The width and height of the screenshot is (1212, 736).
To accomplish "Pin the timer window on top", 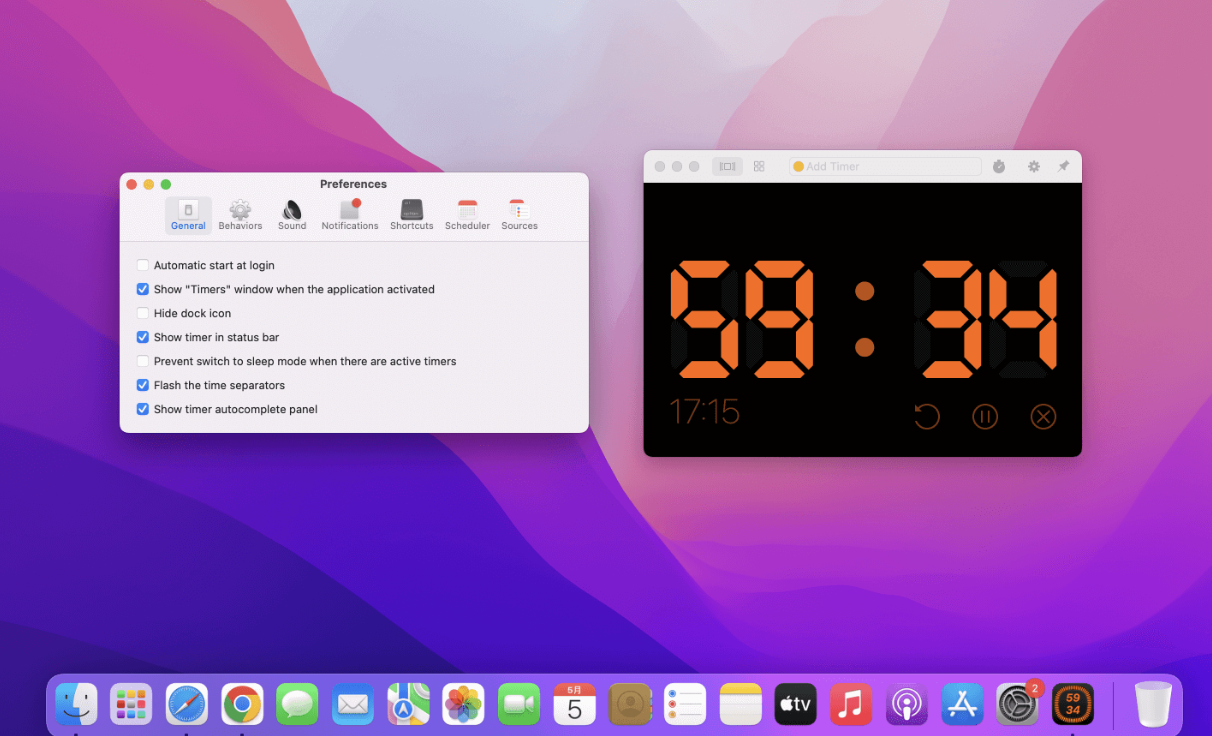I will [x=1063, y=167].
